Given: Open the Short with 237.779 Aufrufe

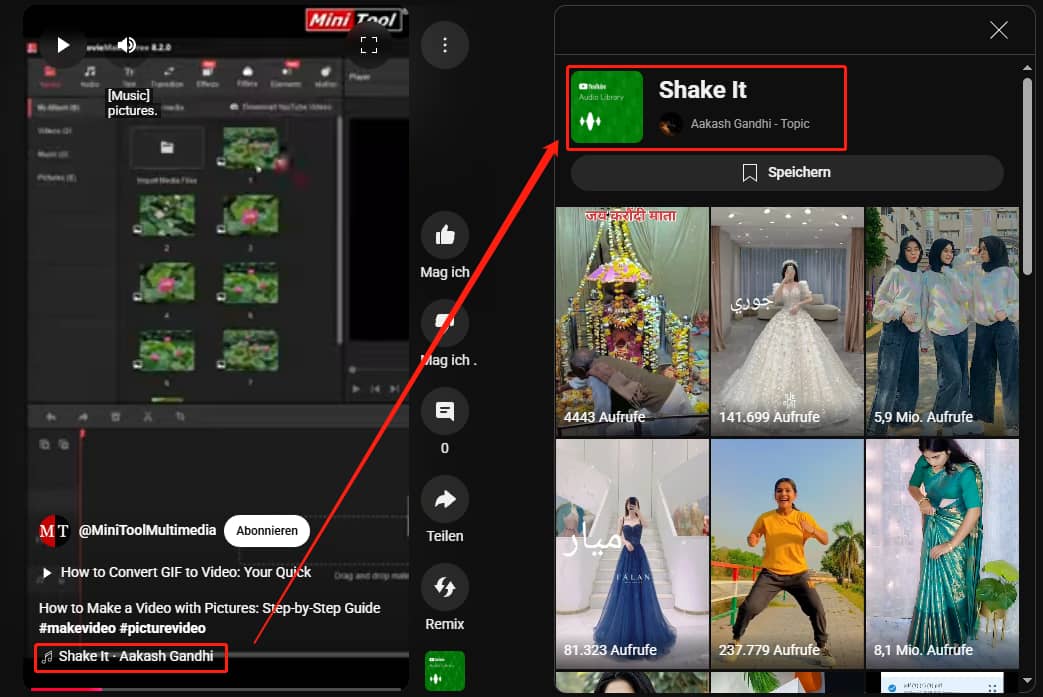Looking at the screenshot, I should 787,553.
